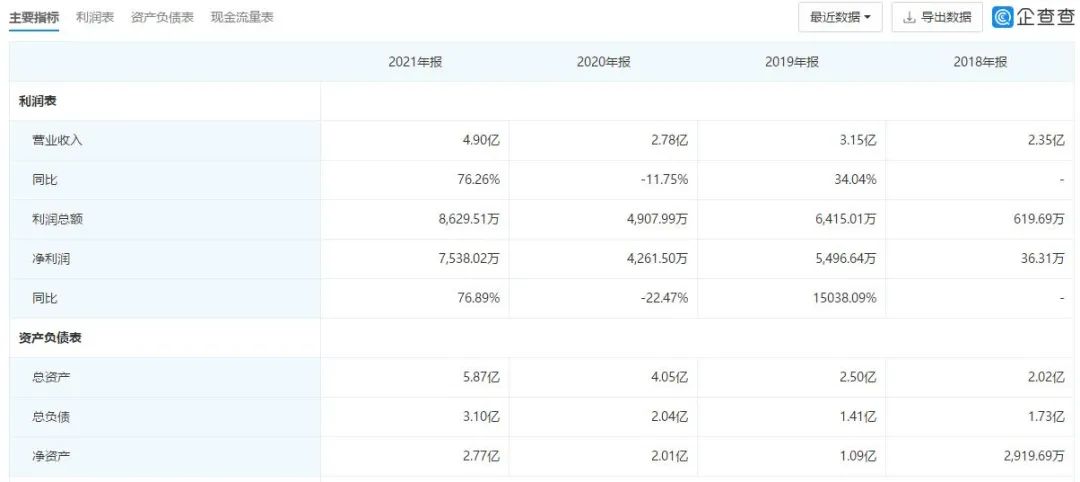This screenshot has height=482, width=1080.
Task: Select the 2021年报 column header
Action: click(x=415, y=62)
